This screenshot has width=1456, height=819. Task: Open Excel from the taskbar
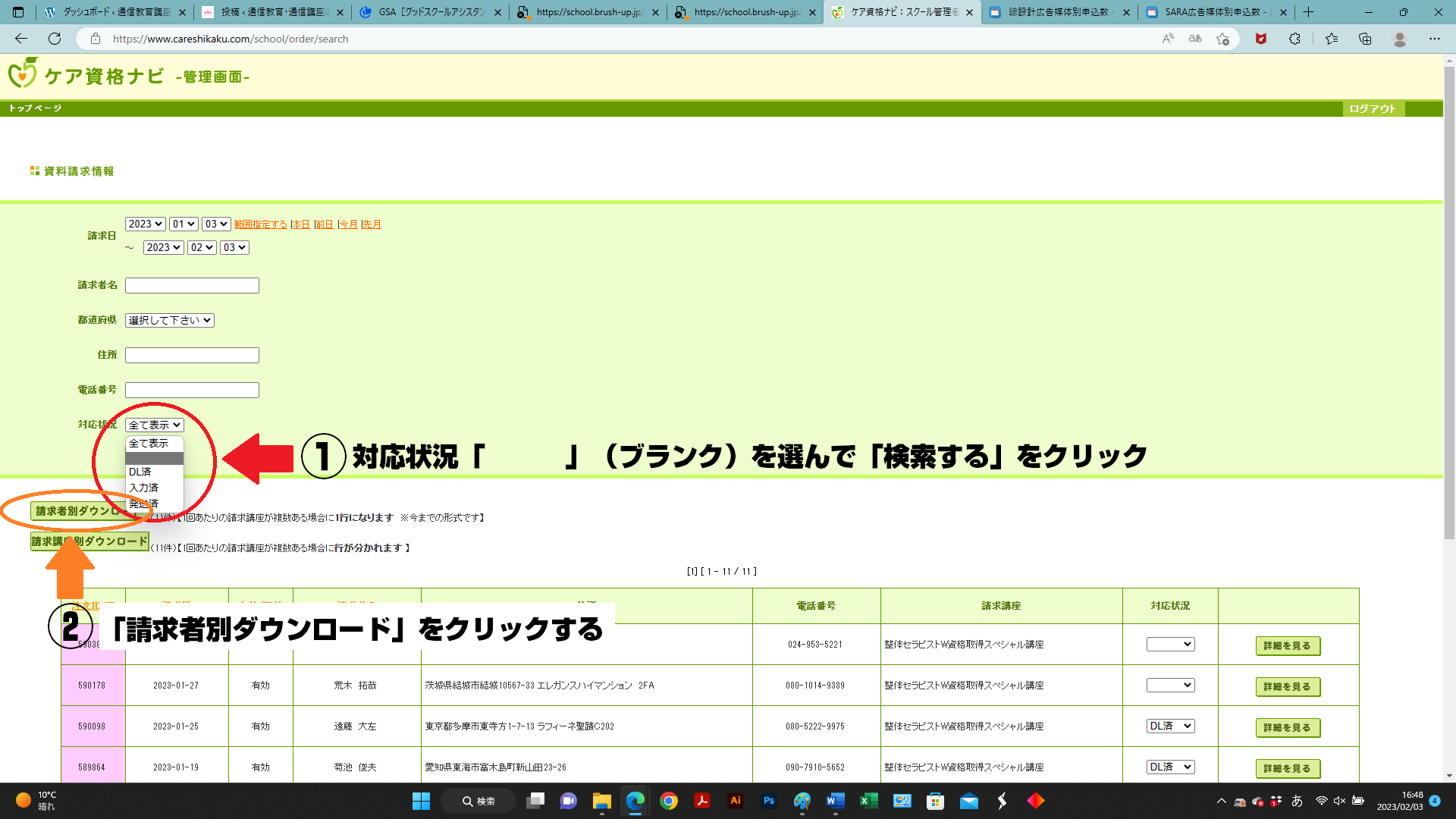868,801
